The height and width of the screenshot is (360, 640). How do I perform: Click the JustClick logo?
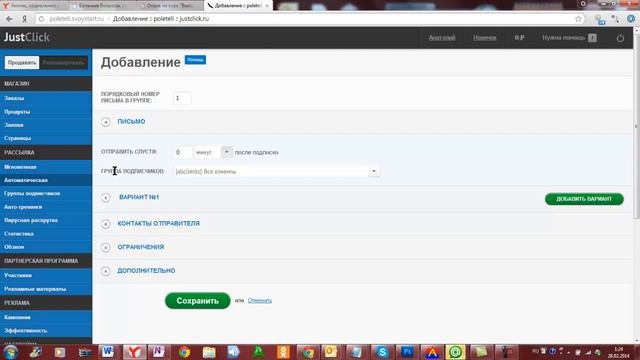(x=27, y=37)
